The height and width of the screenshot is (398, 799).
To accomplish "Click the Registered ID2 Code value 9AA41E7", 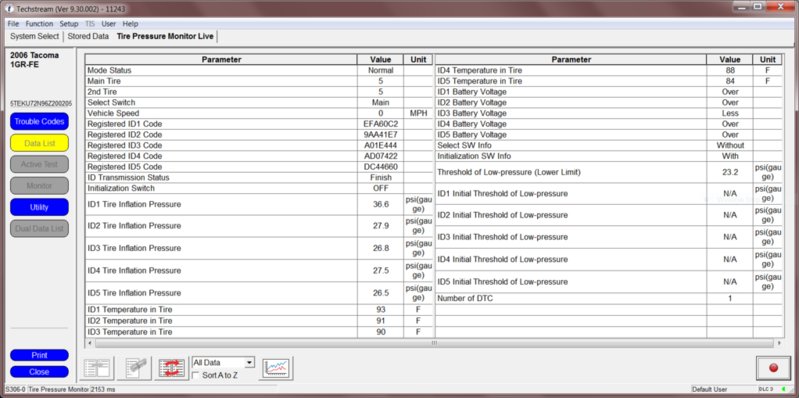I will coord(380,135).
